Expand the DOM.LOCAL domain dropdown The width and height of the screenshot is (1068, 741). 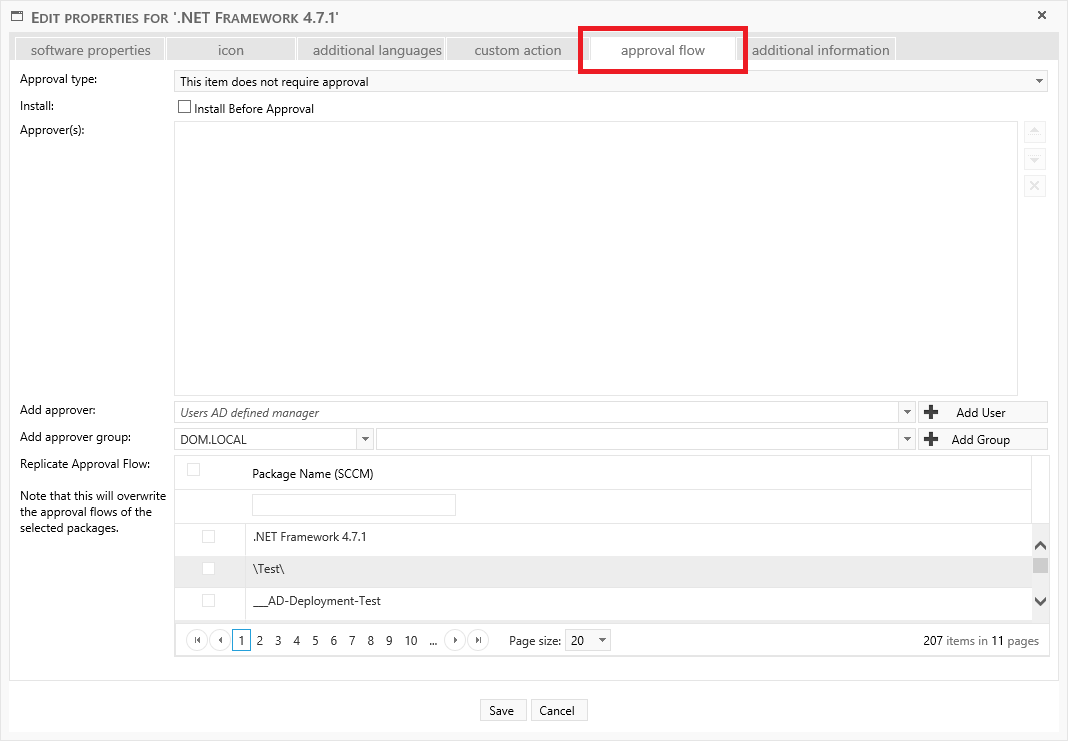365,439
